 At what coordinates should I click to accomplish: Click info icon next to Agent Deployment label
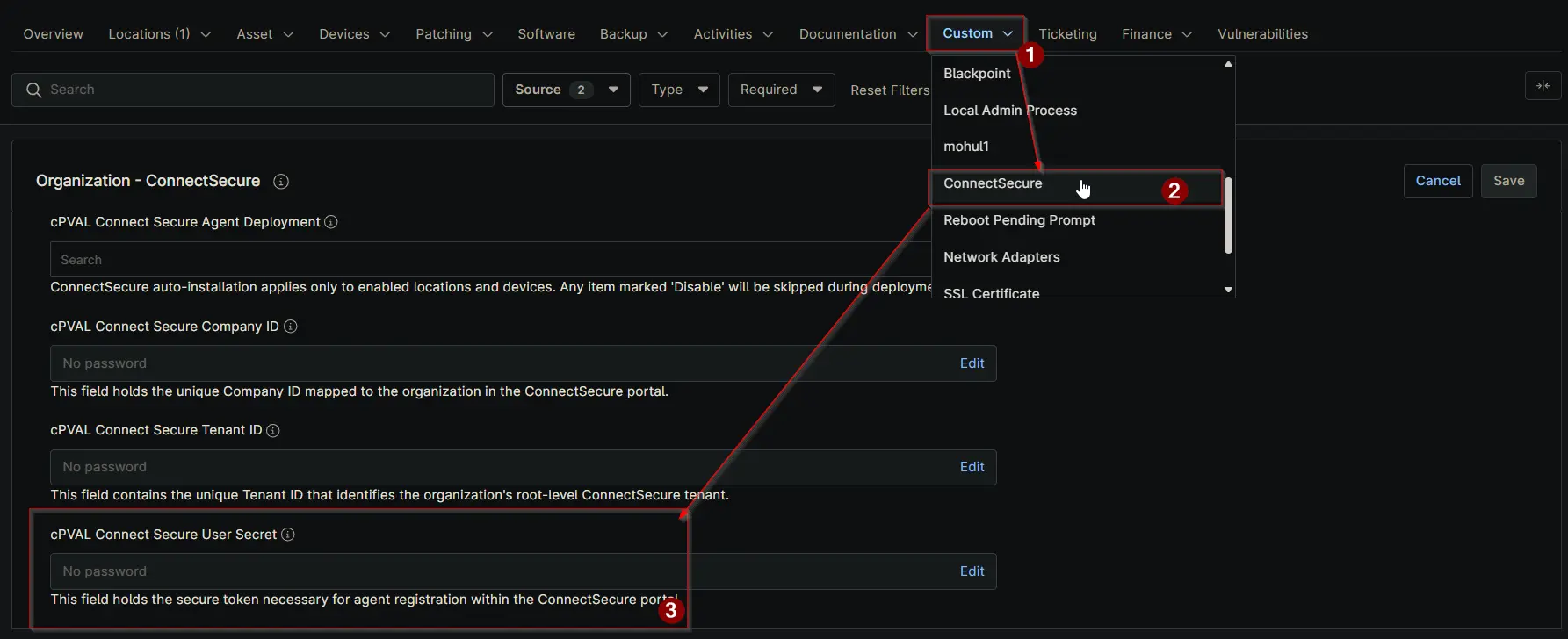click(331, 222)
